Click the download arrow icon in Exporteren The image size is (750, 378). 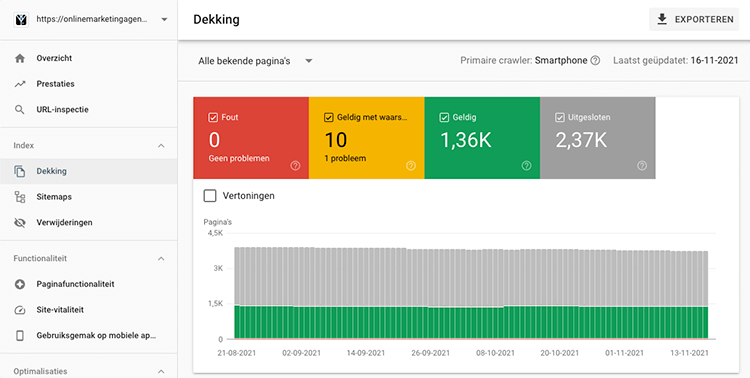coord(662,19)
